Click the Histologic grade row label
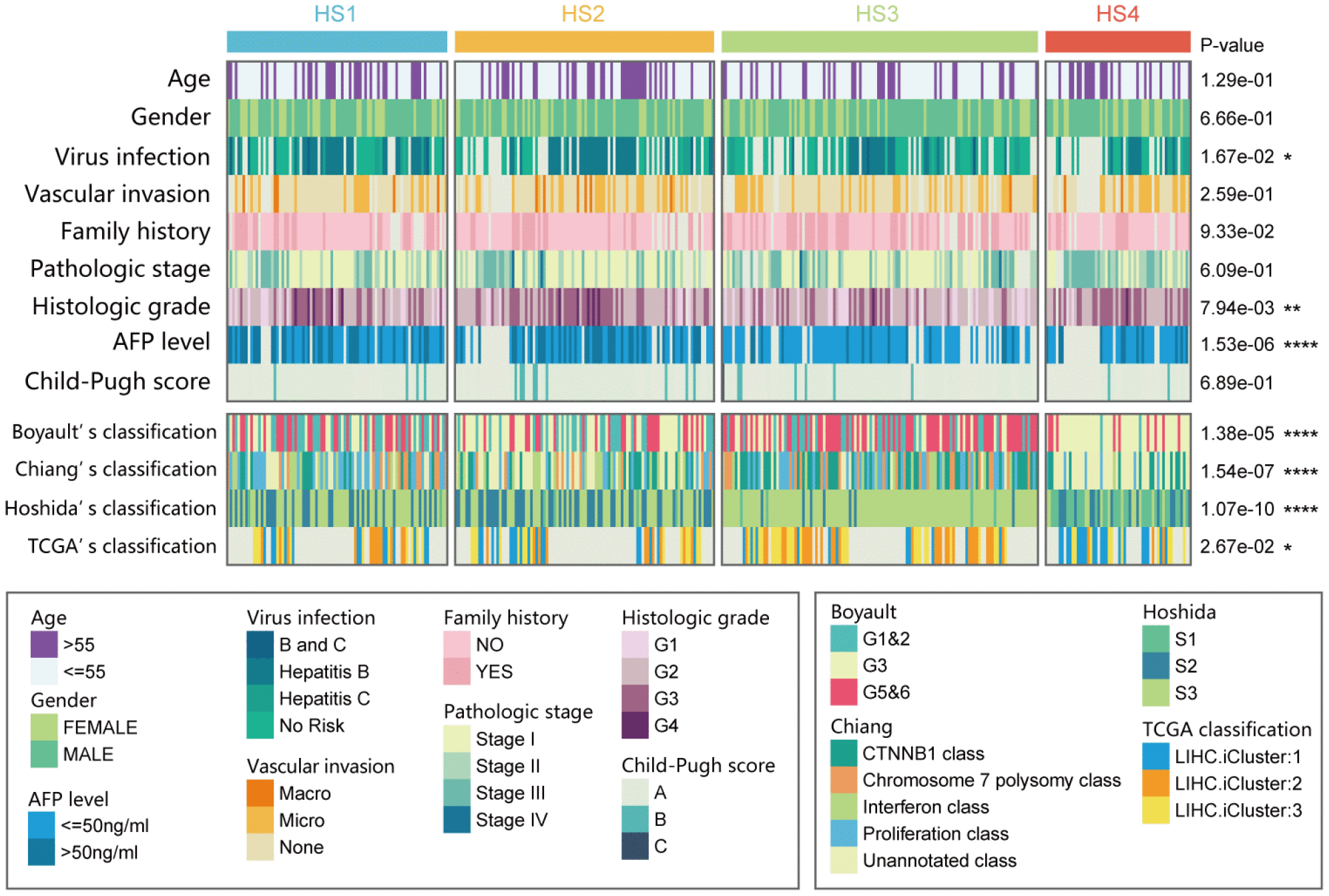This screenshot has height=896, width=1329. point(121,306)
